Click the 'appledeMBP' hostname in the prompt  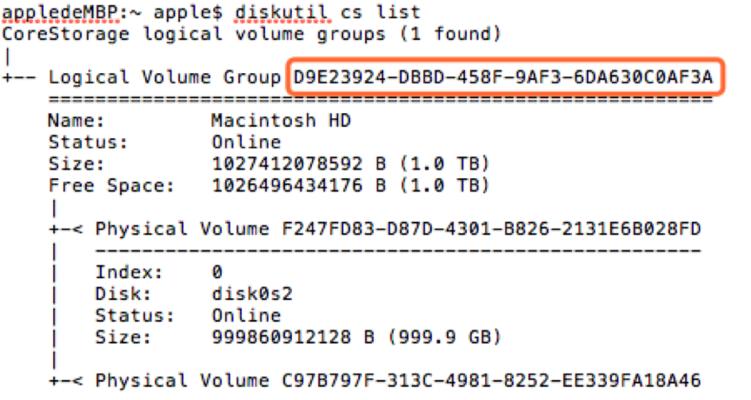60,12
